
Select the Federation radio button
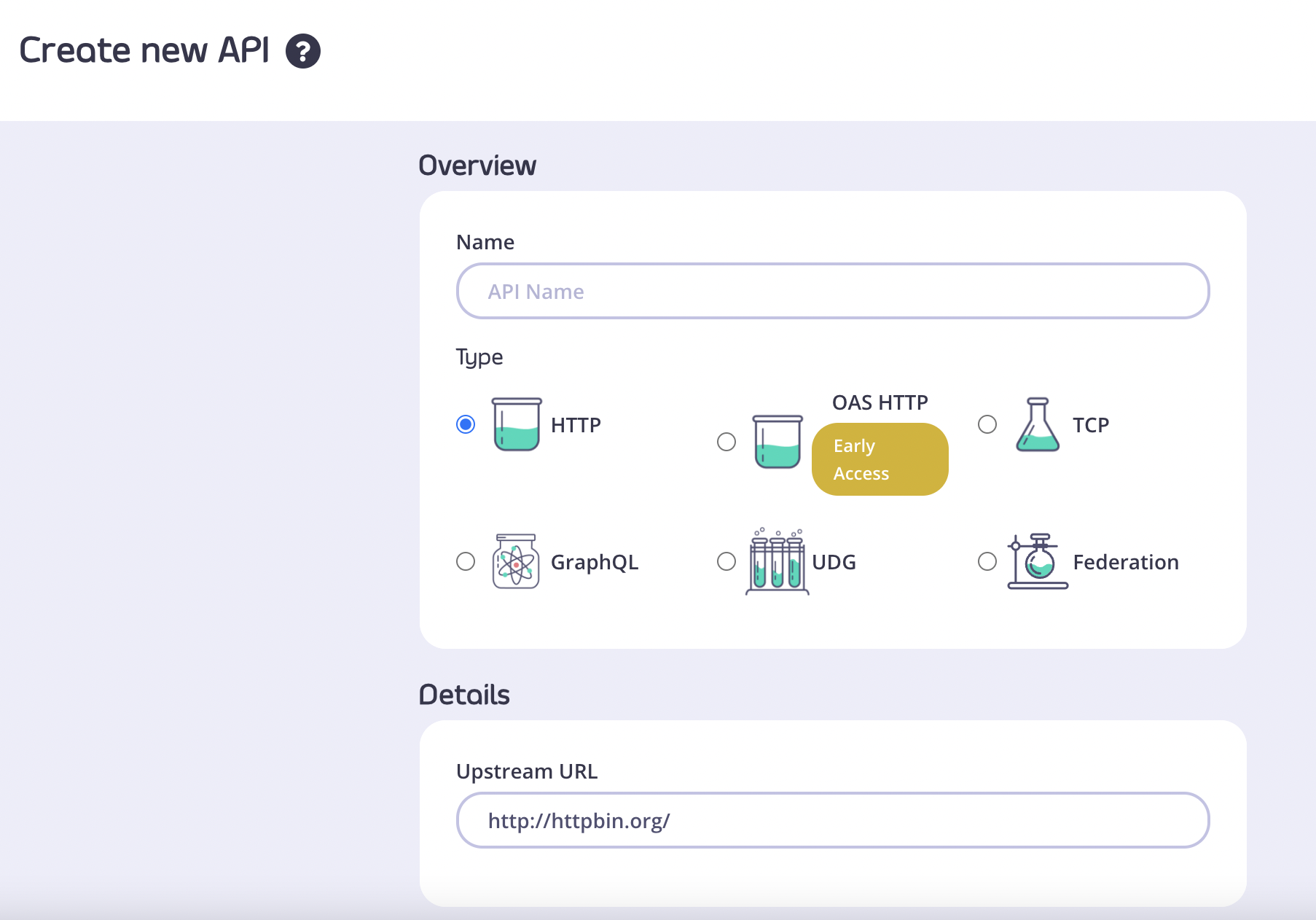(x=987, y=561)
